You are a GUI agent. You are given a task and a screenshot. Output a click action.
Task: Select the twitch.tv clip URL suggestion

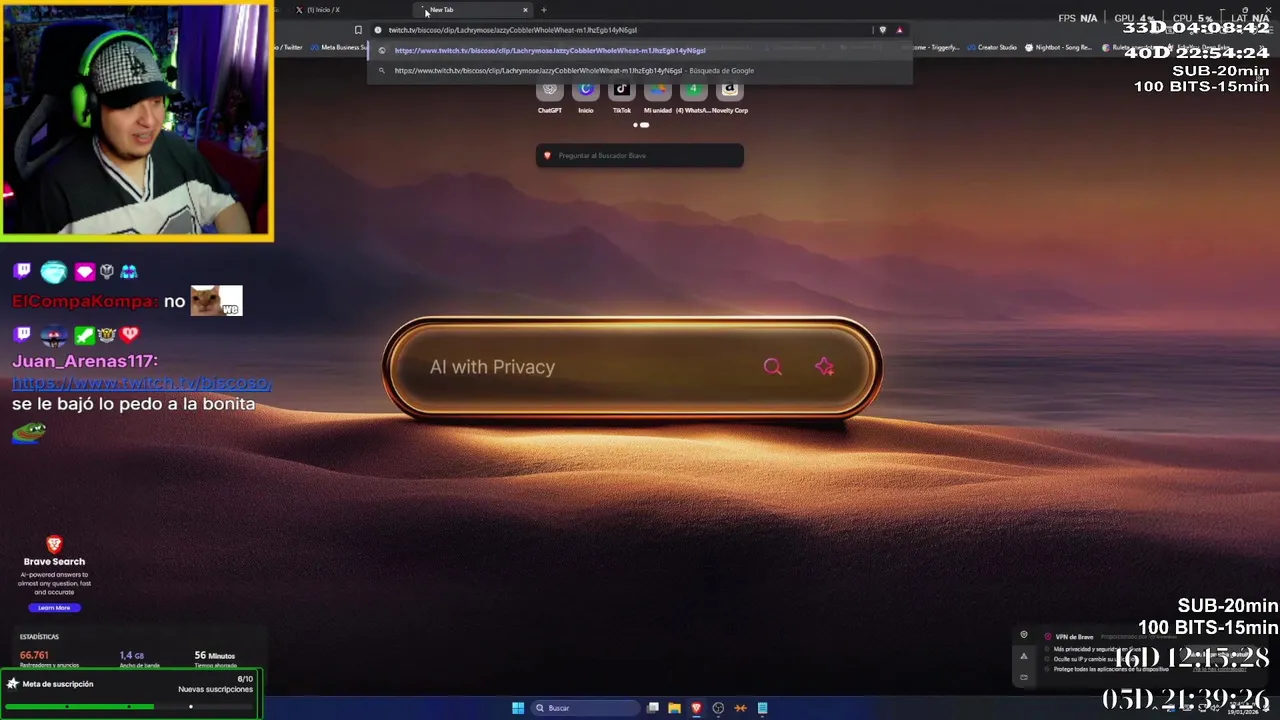tap(640, 50)
